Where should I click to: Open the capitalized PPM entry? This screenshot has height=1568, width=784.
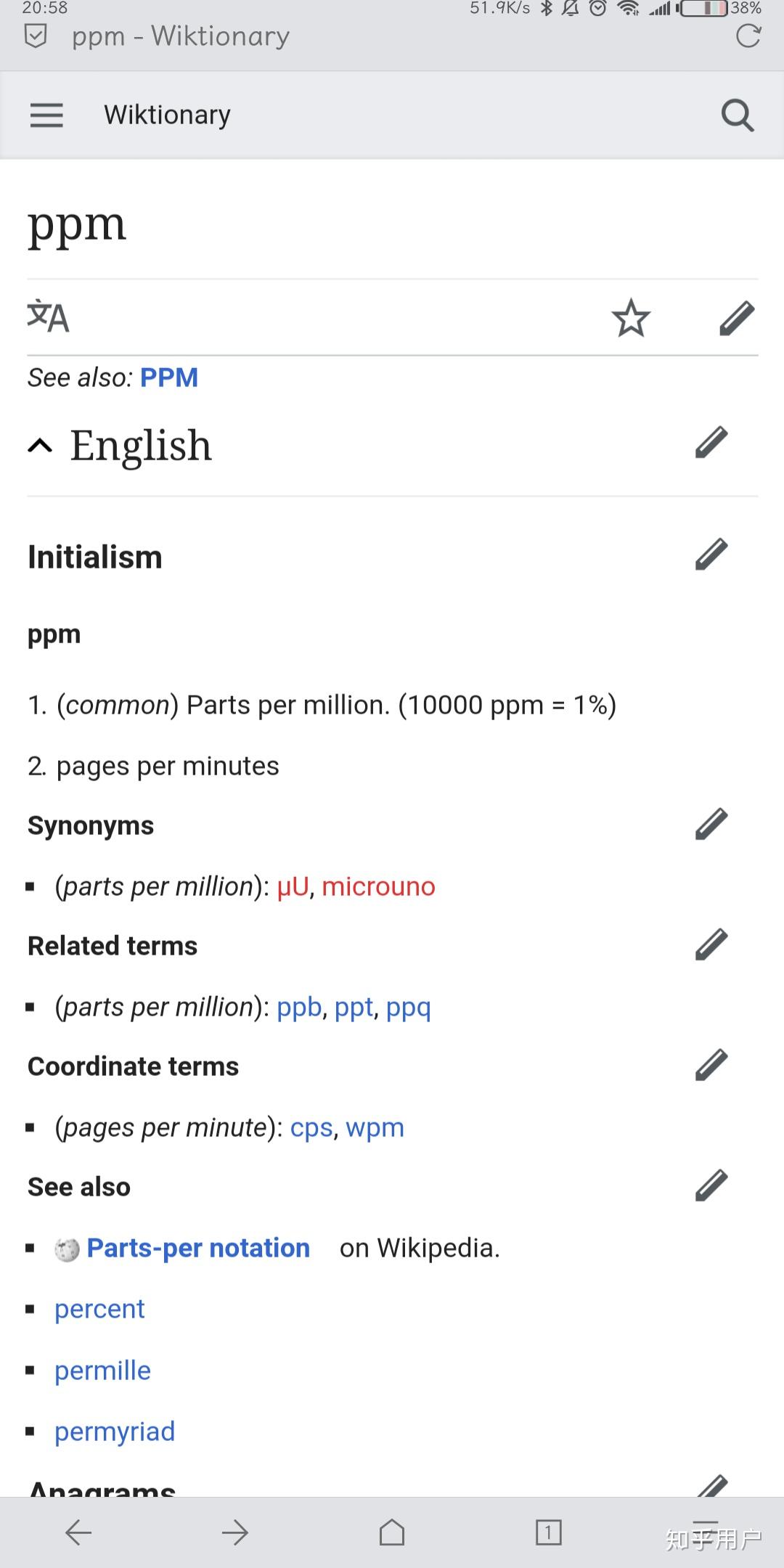(169, 377)
